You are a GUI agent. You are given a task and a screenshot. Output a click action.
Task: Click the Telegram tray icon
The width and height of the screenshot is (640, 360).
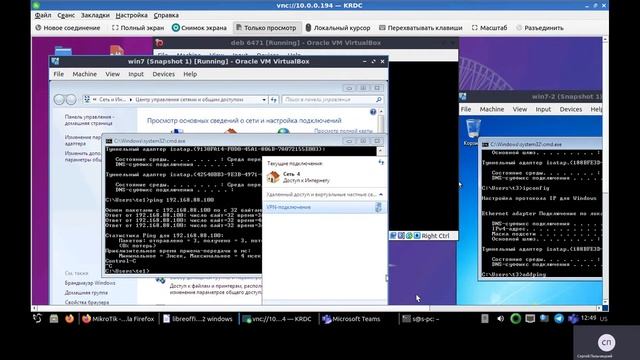[559, 319]
